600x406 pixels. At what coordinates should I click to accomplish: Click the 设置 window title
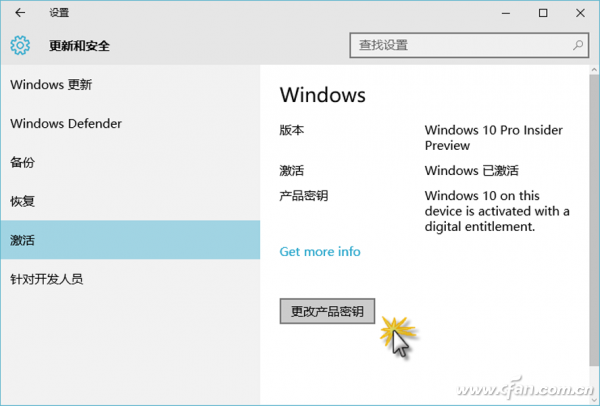pyautogui.click(x=59, y=13)
